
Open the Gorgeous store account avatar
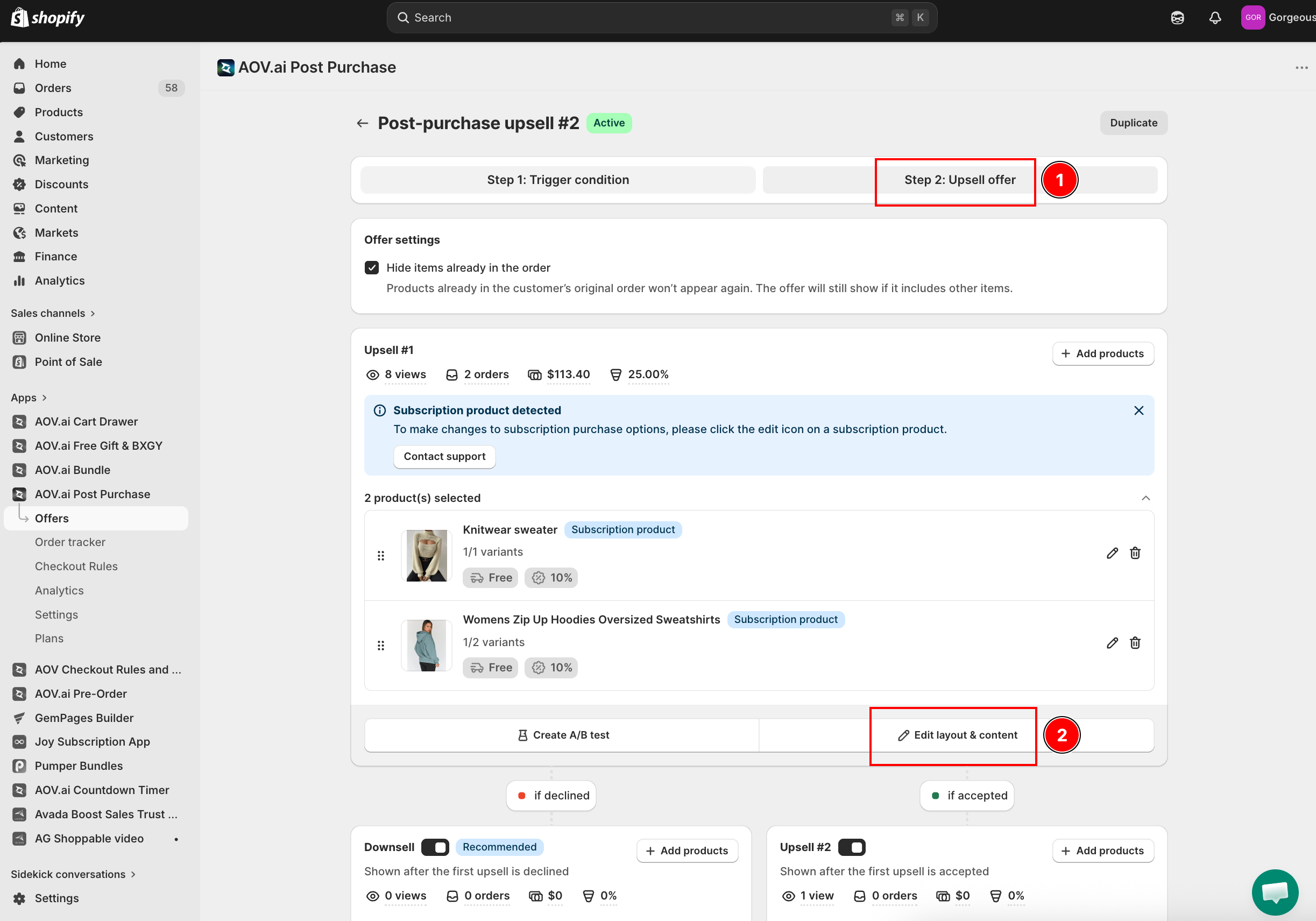pyautogui.click(x=1253, y=18)
